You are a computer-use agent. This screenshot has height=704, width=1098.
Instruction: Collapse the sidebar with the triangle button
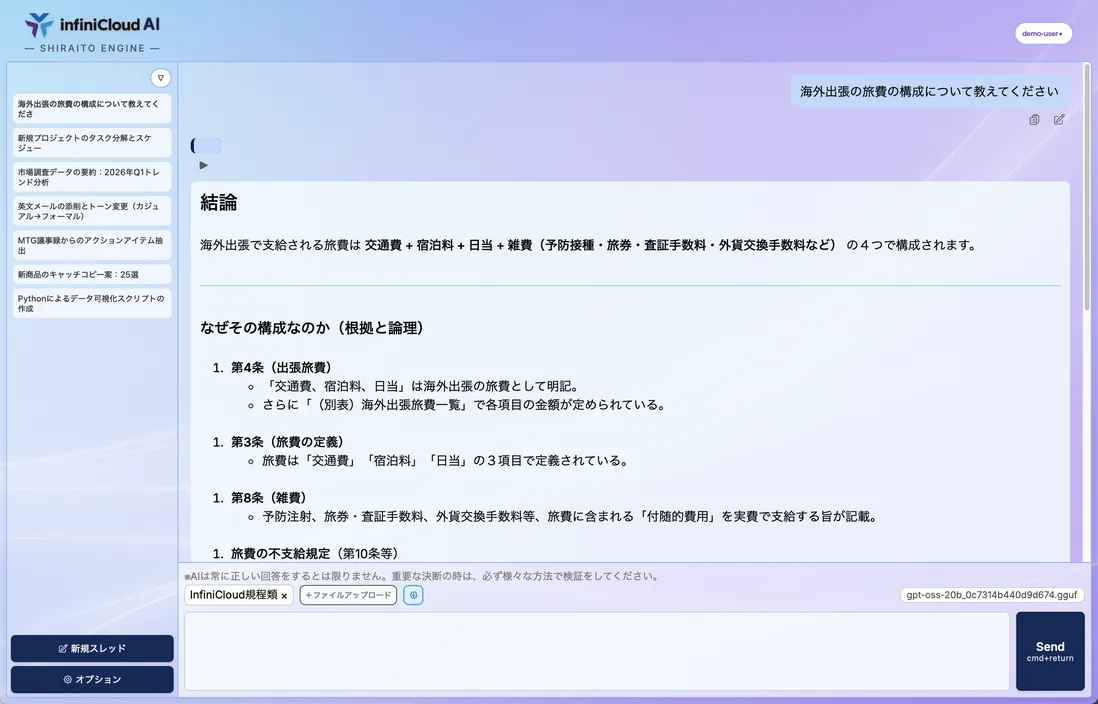click(160, 78)
